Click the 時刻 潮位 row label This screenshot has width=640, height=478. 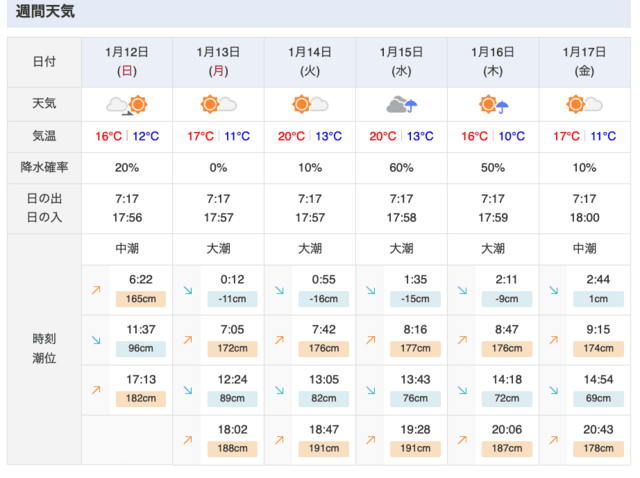tap(45, 348)
